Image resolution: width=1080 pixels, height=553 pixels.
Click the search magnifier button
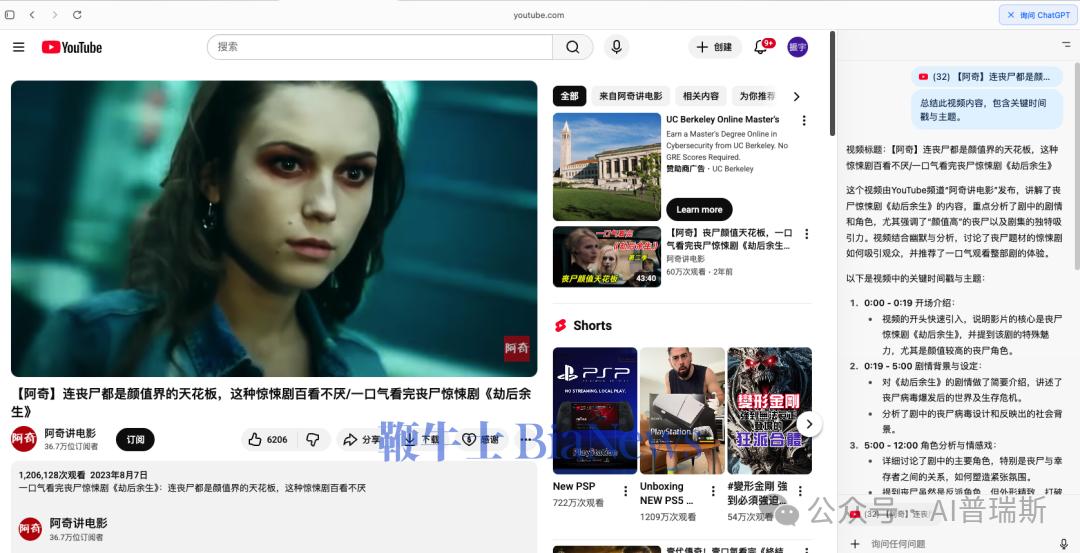[x=572, y=47]
